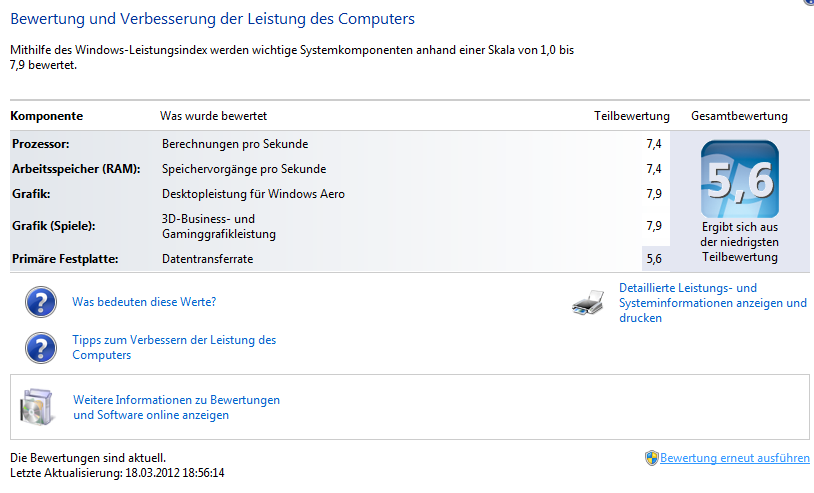
Task: Select the Primäre Festplatte row label
Action: pyautogui.click(x=65, y=259)
